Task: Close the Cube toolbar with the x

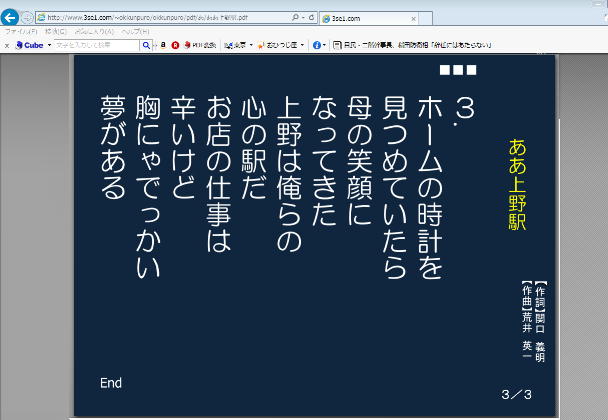Action: pos(7,45)
